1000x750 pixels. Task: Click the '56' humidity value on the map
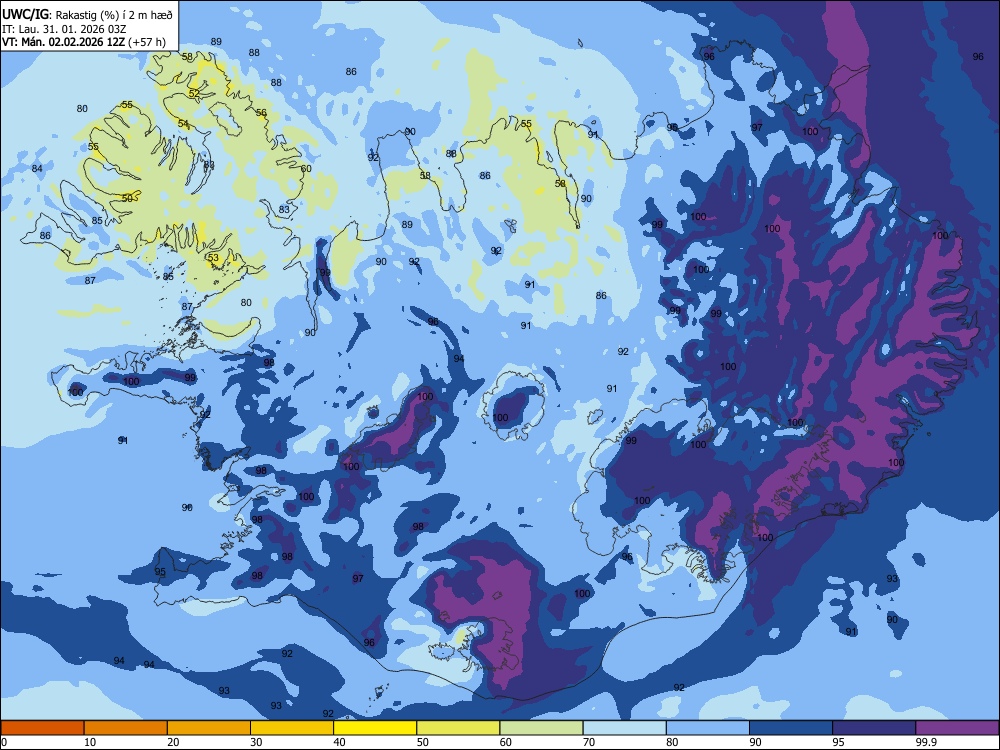(261, 113)
